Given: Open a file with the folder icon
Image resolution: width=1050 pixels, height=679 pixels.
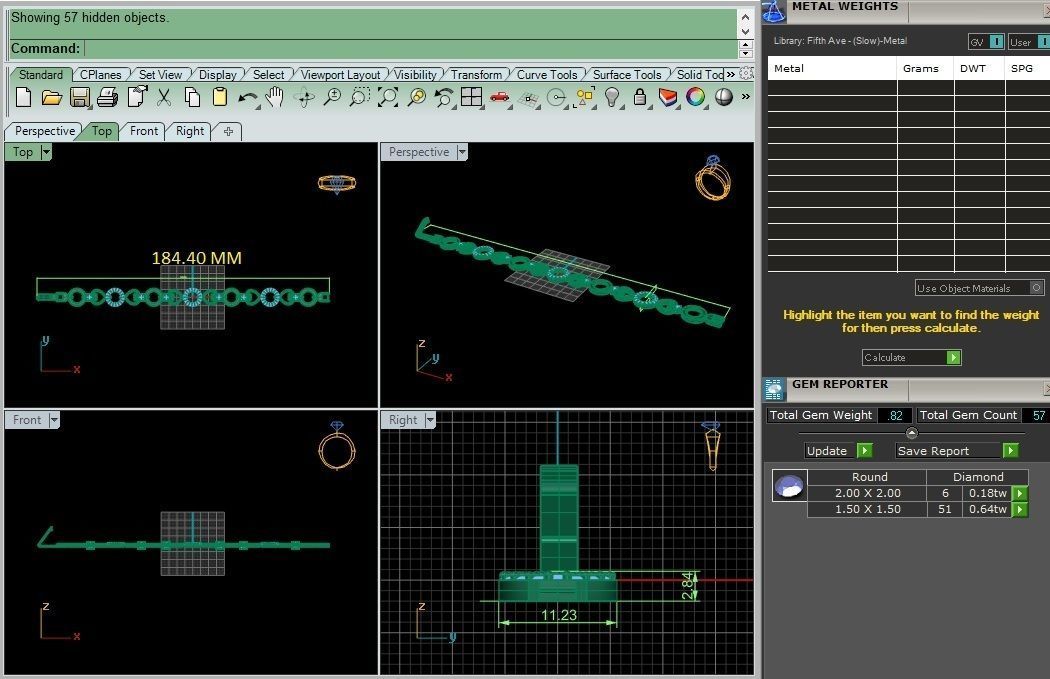Looking at the screenshot, I should pyautogui.click(x=52, y=98).
